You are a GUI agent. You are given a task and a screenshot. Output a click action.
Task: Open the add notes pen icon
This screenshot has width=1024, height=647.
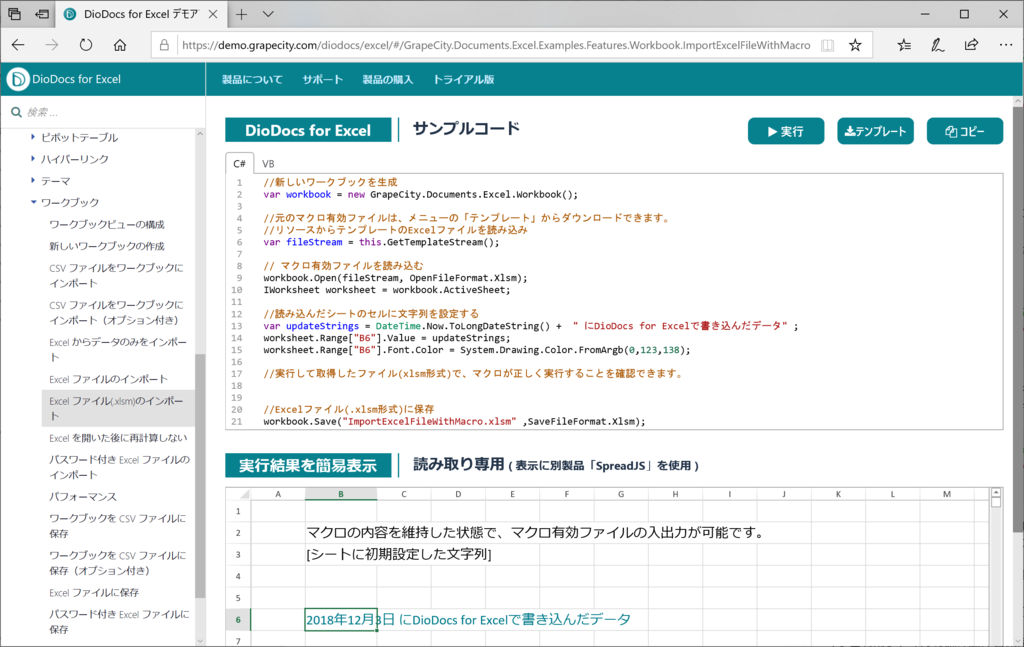point(937,45)
